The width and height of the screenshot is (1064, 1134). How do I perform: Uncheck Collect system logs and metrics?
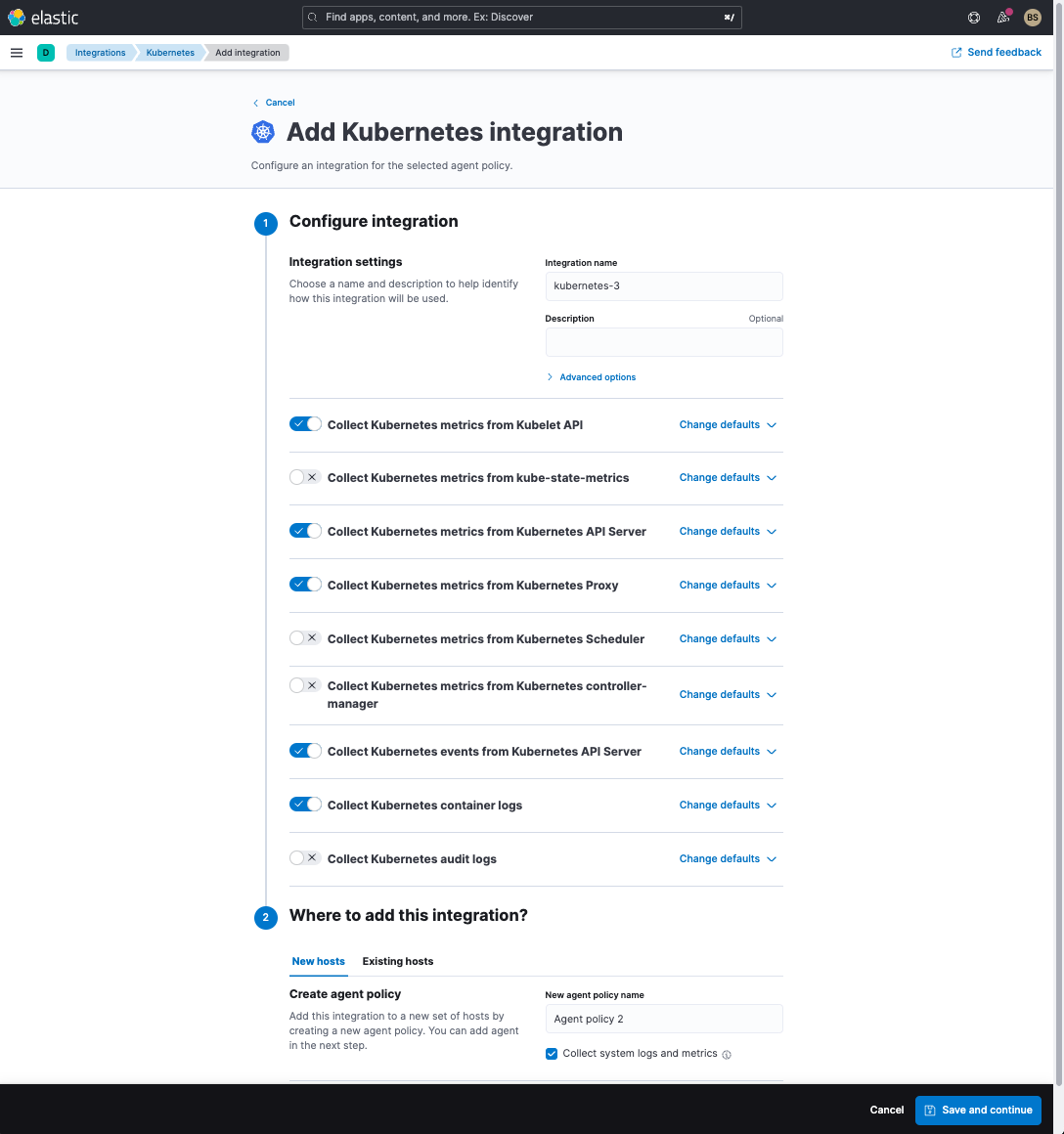coord(553,1054)
